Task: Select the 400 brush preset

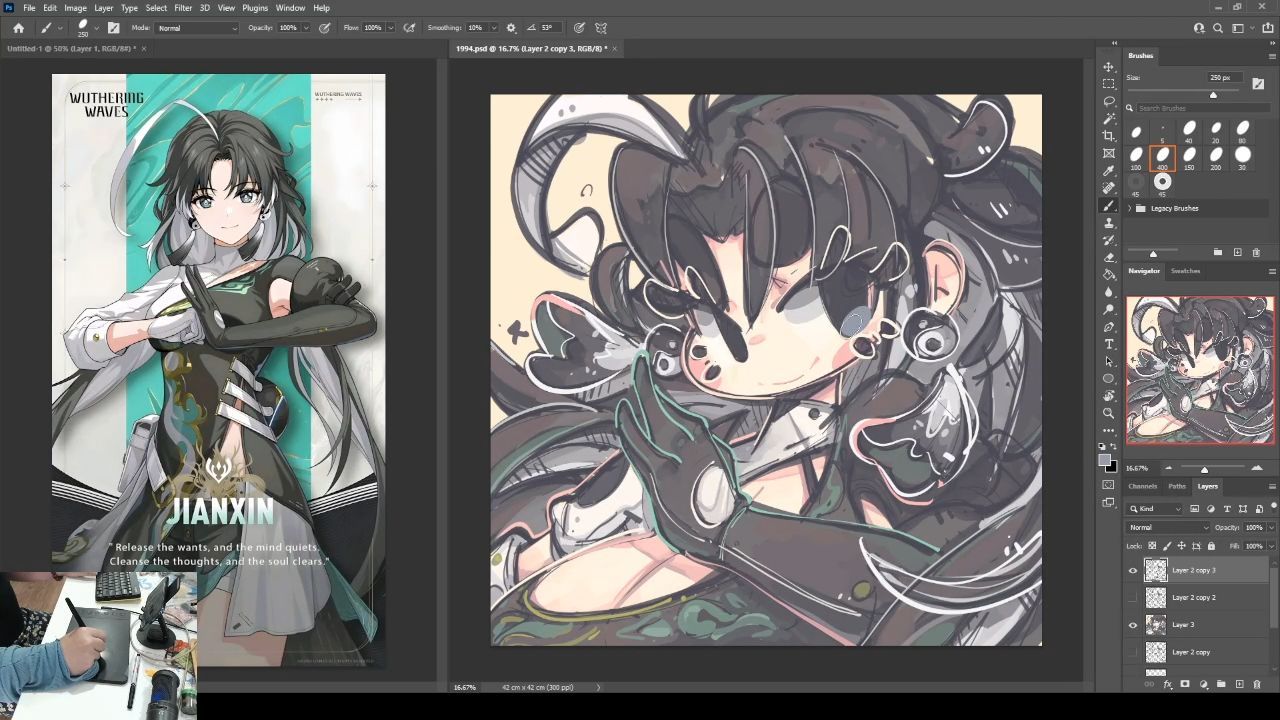Action: (x=1163, y=156)
